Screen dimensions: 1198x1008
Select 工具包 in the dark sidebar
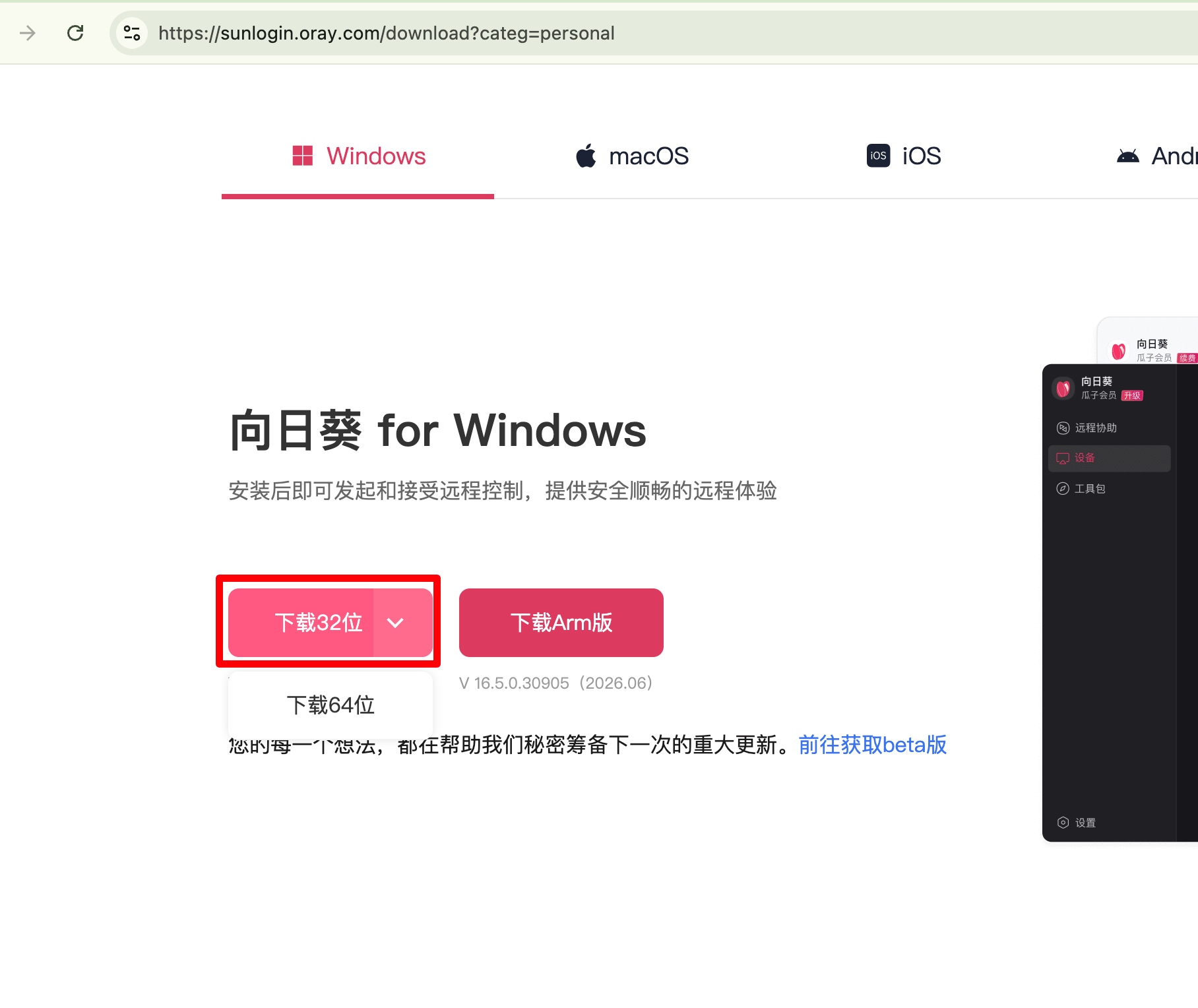point(1110,489)
